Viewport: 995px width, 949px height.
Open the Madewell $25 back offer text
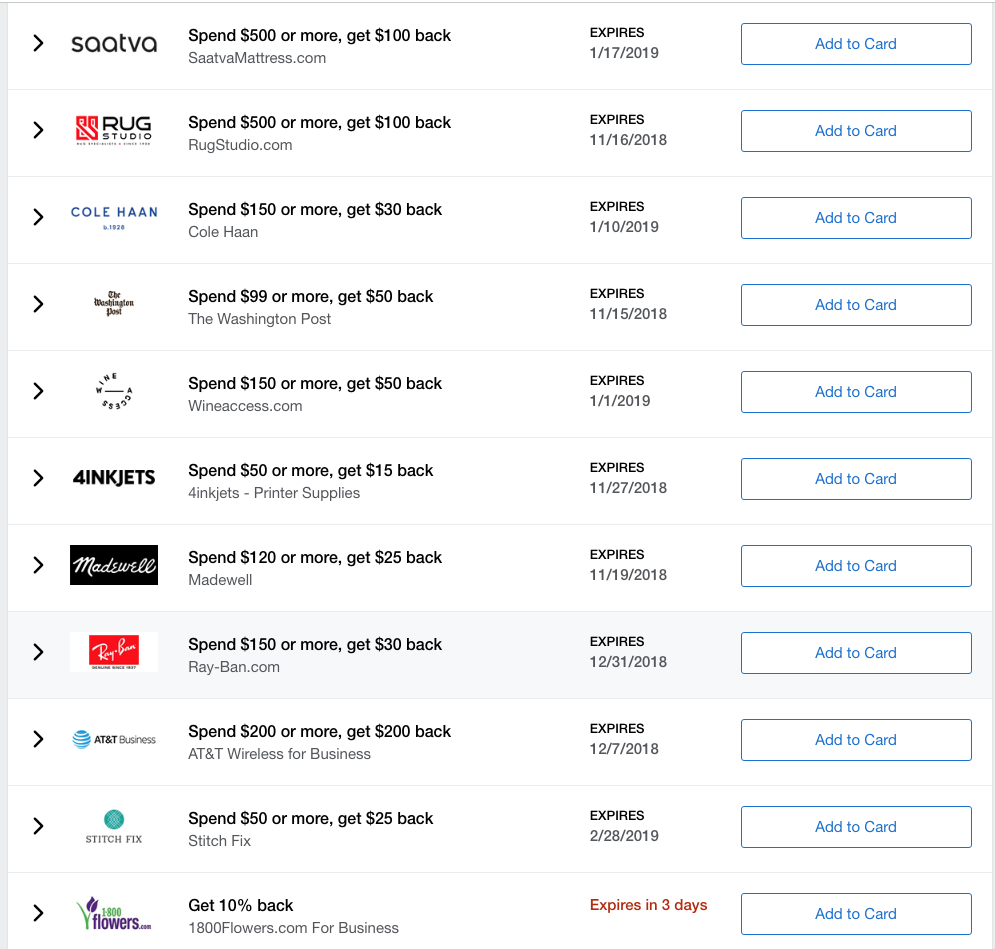(315, 558)
